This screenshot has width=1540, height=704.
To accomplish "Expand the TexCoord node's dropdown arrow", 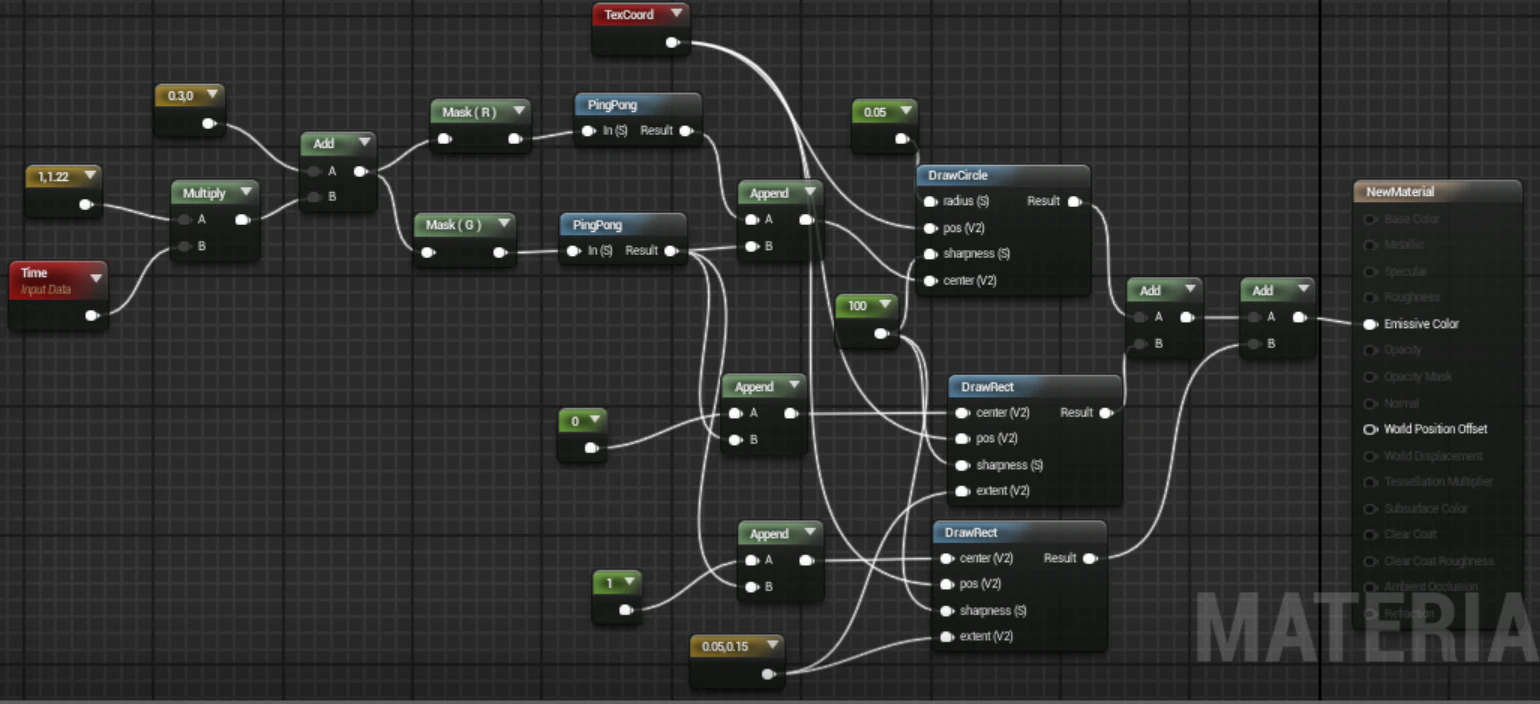I will 676,14.
